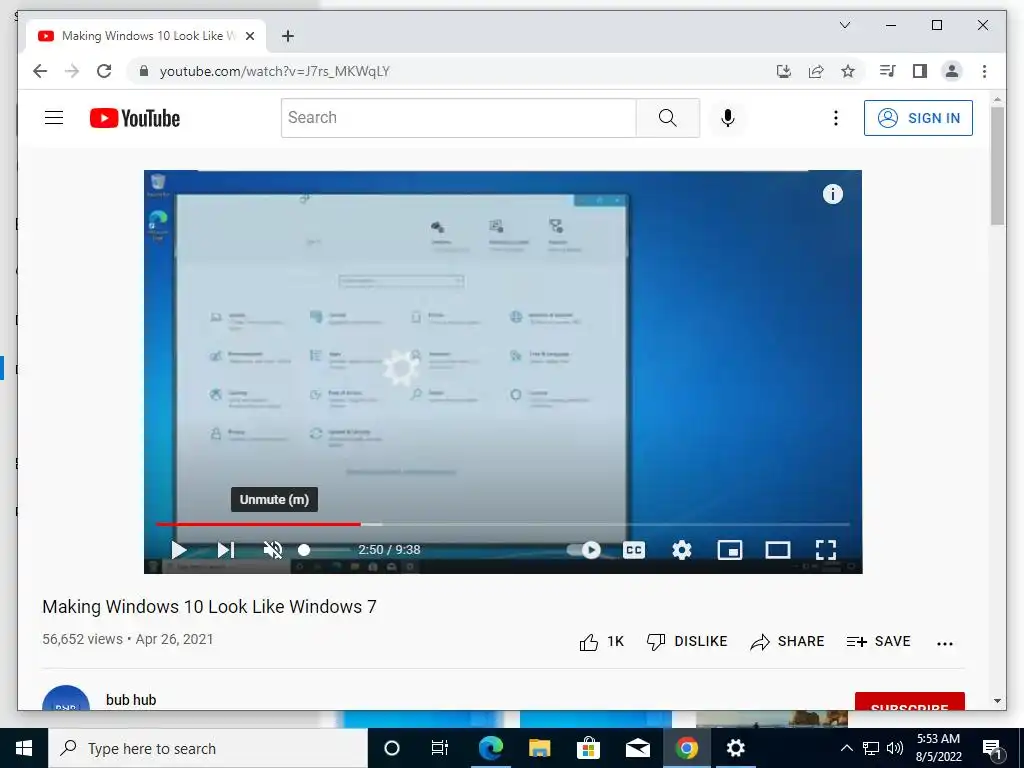1024x768 pixels.
Task: Open the YouTube guide hamburger menu
Action: [x=54, y=118]
